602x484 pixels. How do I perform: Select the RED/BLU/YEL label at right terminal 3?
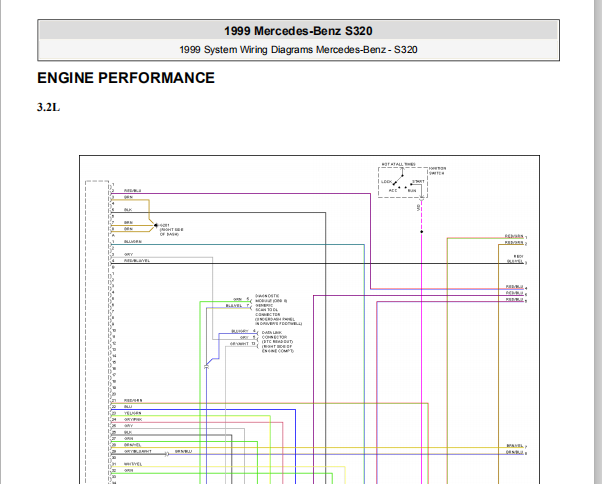click(x=515, y=259)
